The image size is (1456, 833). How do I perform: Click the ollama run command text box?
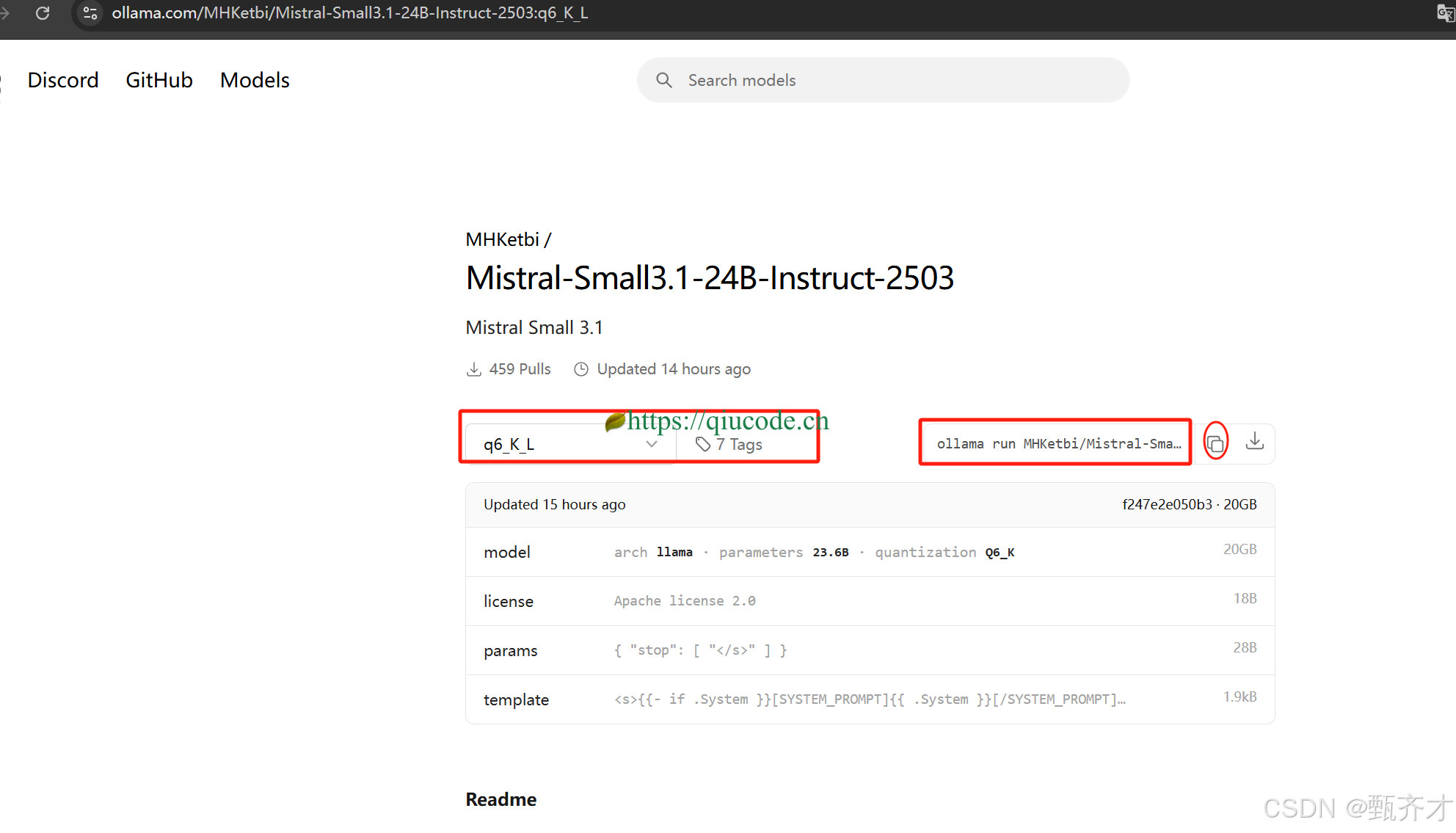(x=1057, y=443)
